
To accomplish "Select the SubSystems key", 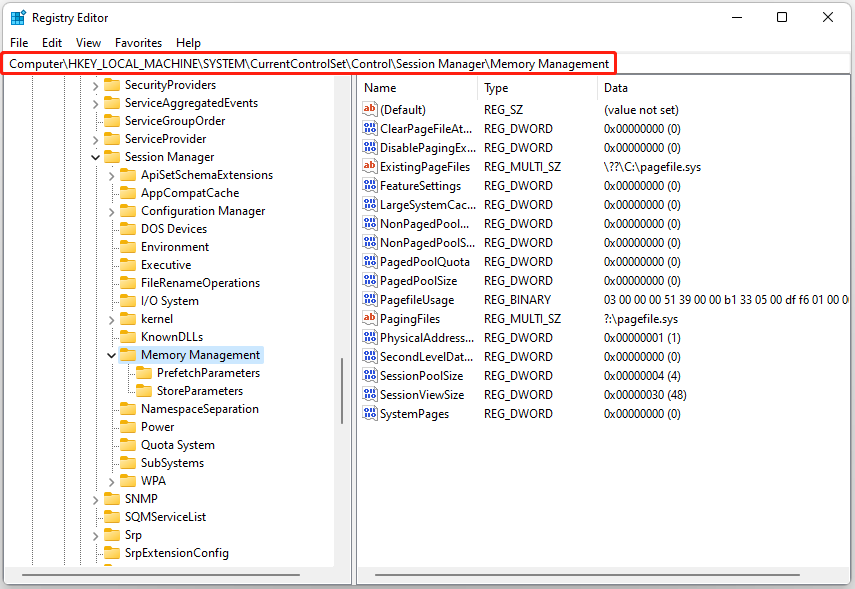I will tap(172, 463).
